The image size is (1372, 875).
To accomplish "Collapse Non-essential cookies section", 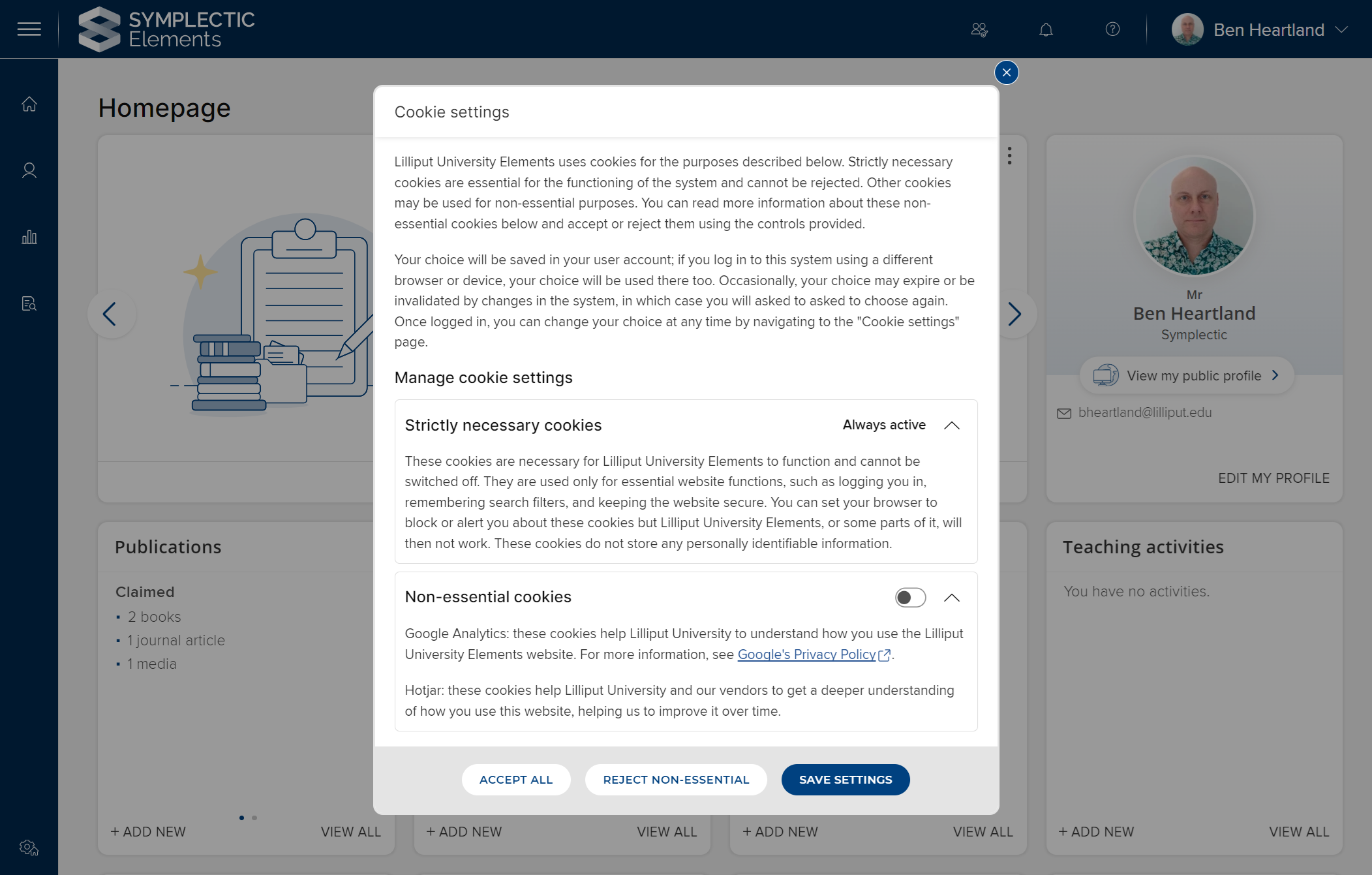I will [x=952, y=598].
